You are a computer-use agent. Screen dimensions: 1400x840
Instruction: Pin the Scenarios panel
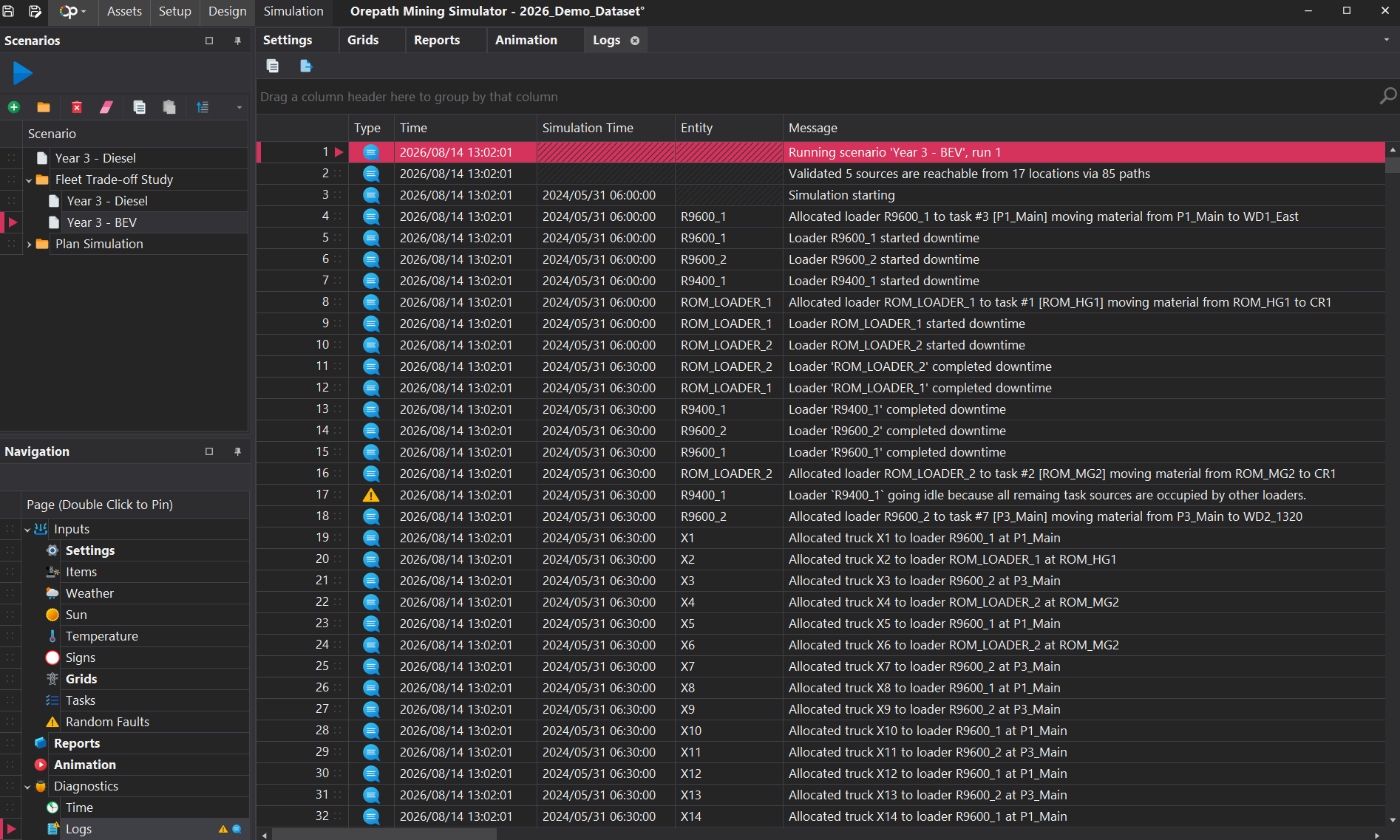click(x=237, y=41)
